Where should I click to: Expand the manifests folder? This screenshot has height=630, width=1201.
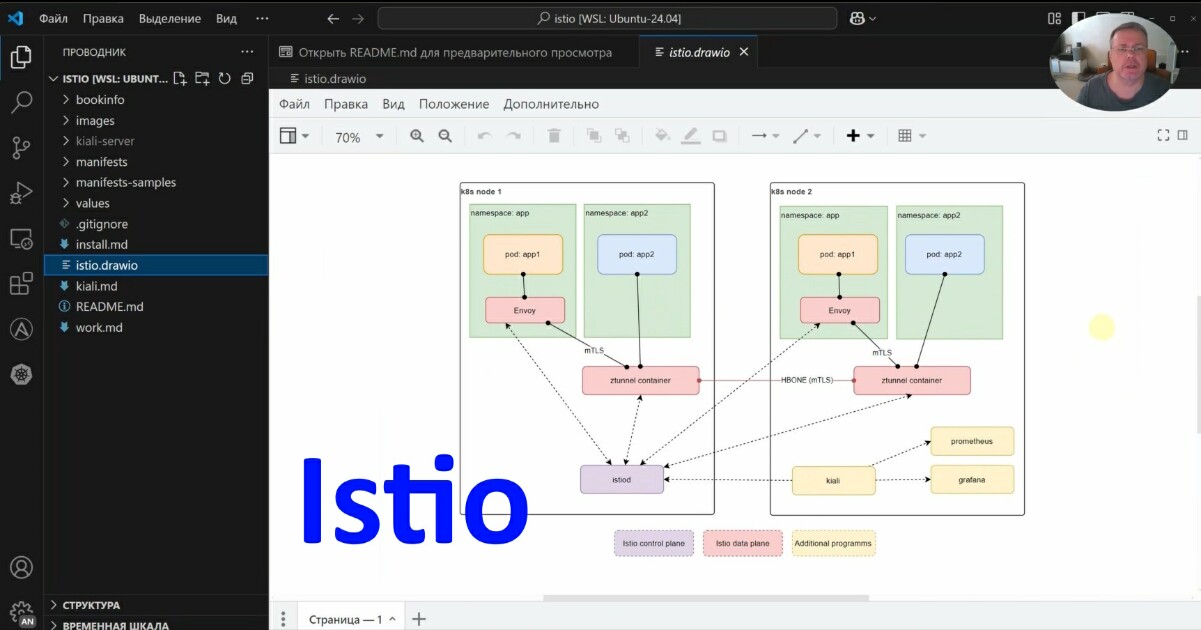point(101,162)
